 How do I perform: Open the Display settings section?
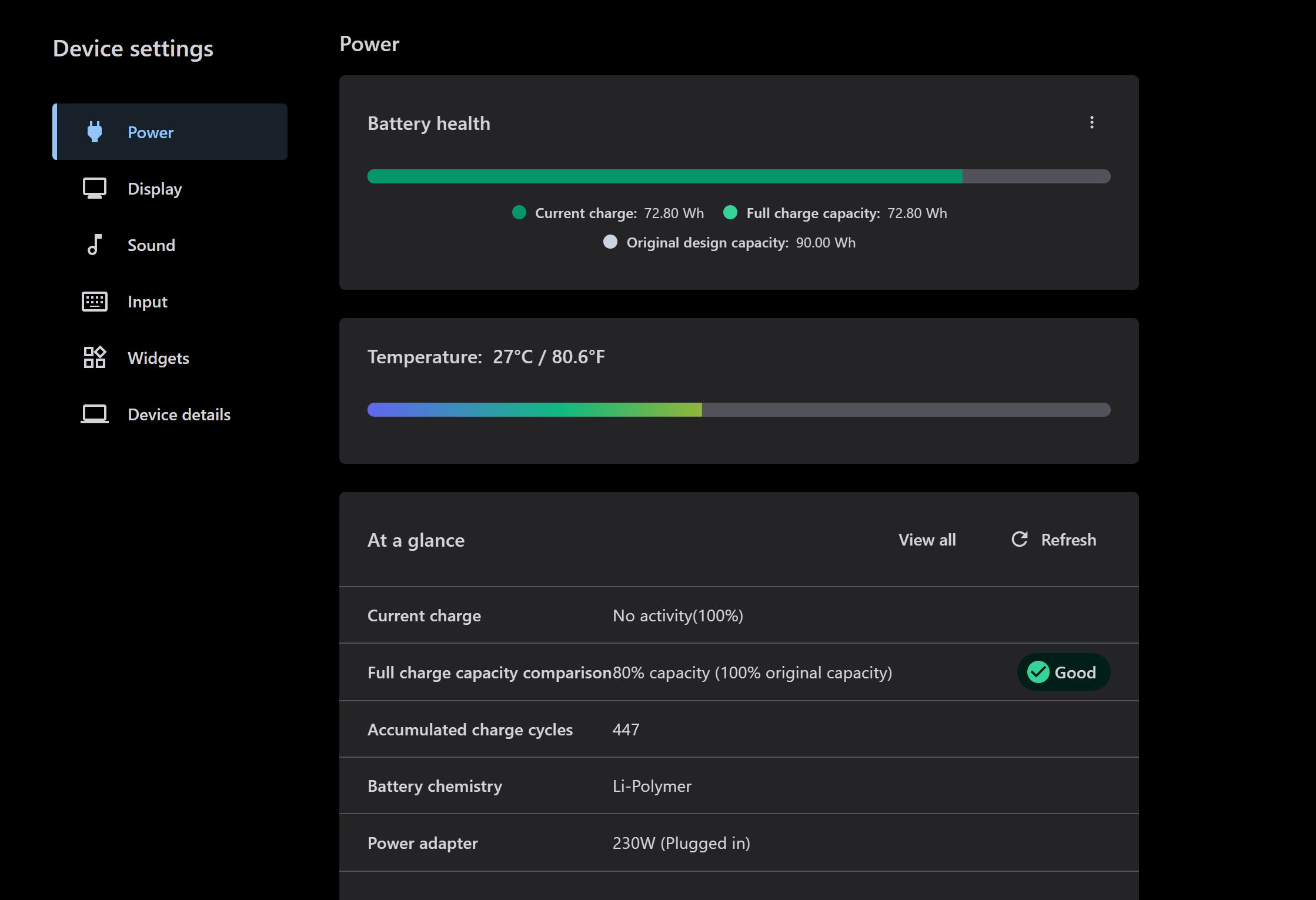(x=155, y=189)
